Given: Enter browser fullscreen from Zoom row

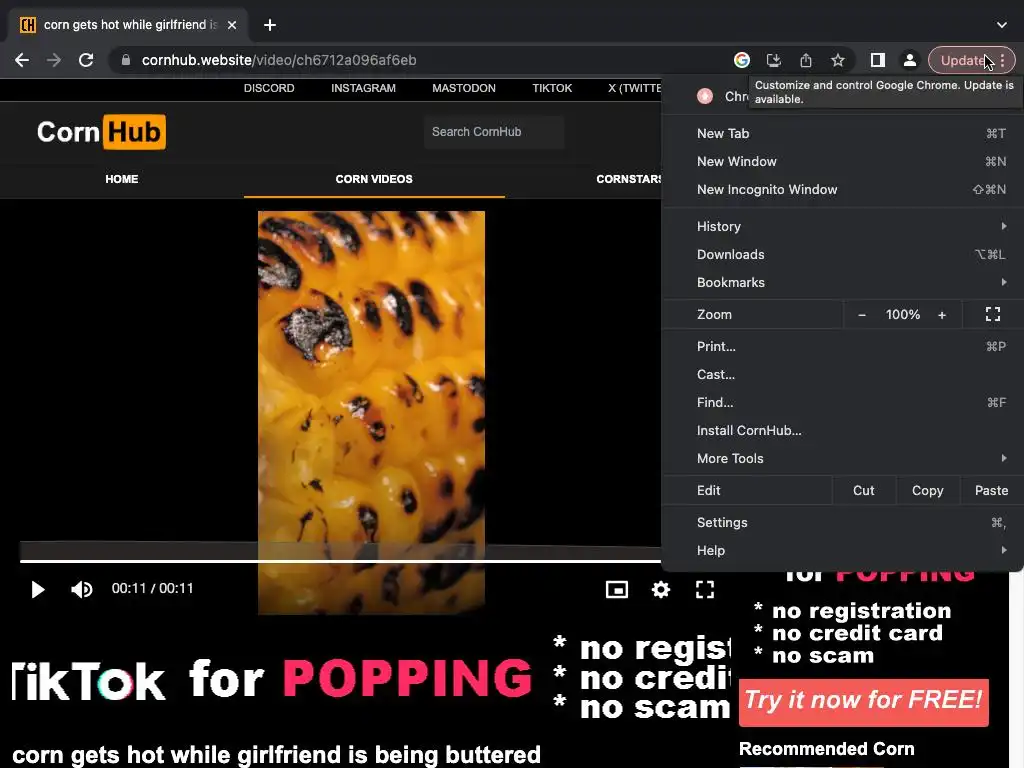Looking at the screenshot, I should (x=993, y=314).
